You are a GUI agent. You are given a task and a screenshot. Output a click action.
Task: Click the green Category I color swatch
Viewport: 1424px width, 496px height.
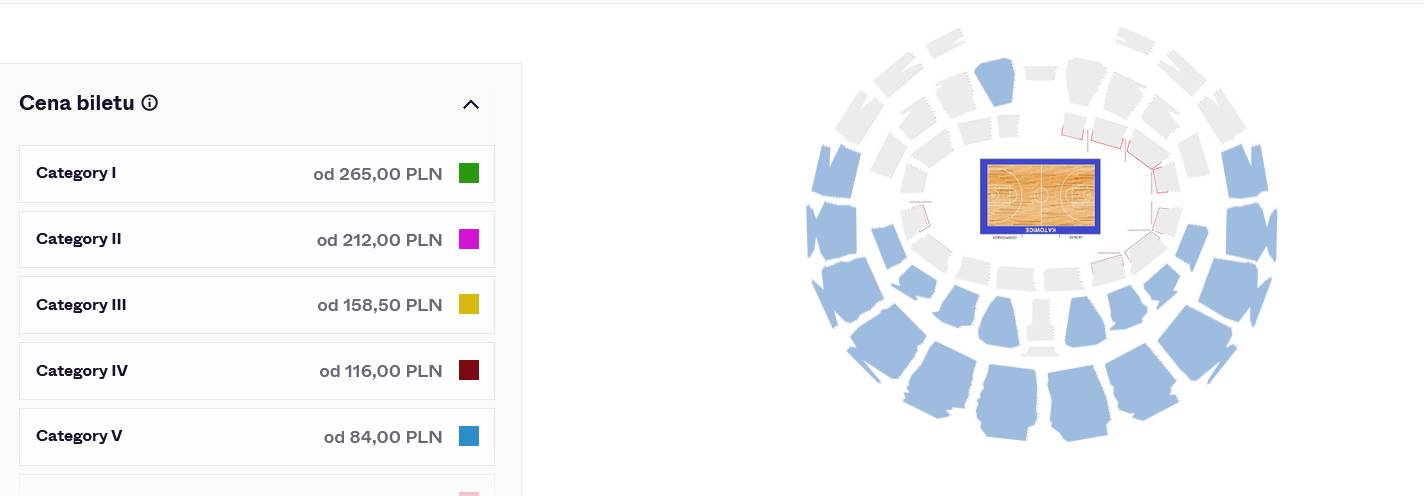(469, 173)
